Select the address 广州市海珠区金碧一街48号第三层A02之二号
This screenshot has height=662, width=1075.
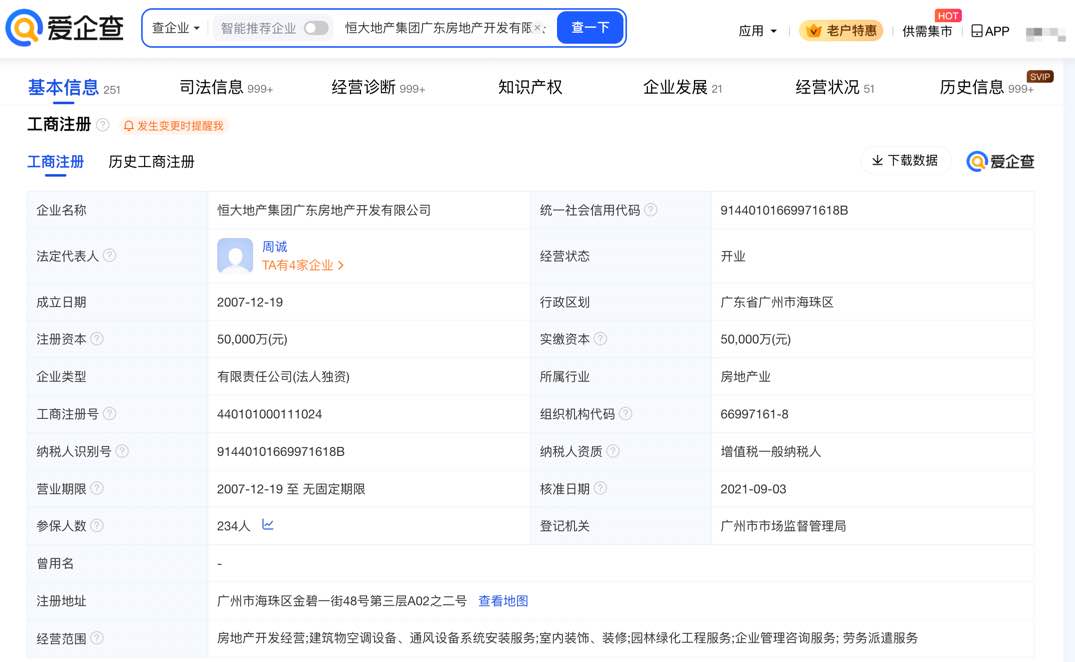tap(341, 601)
